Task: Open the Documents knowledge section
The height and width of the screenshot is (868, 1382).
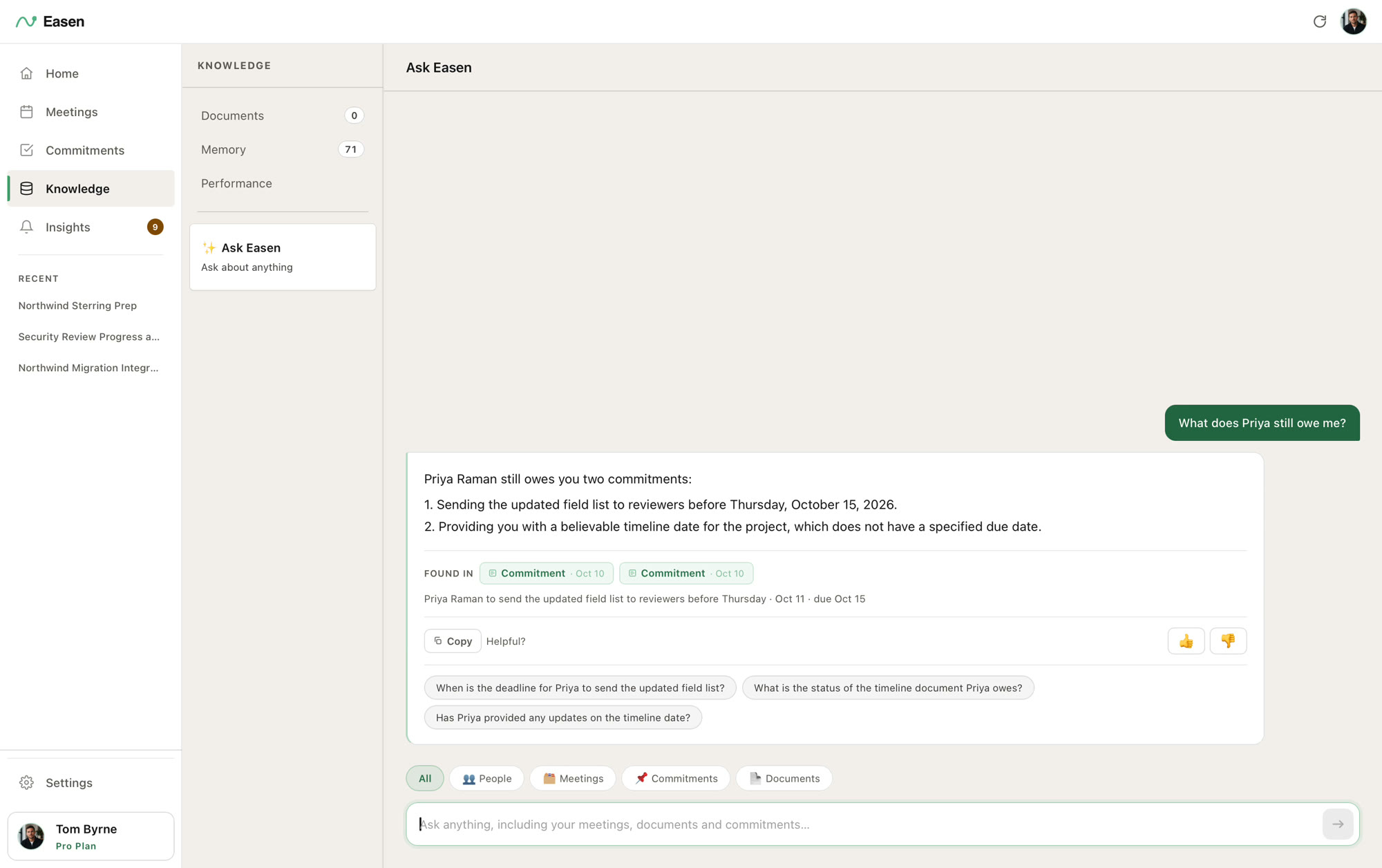Action: coord(283,115)
